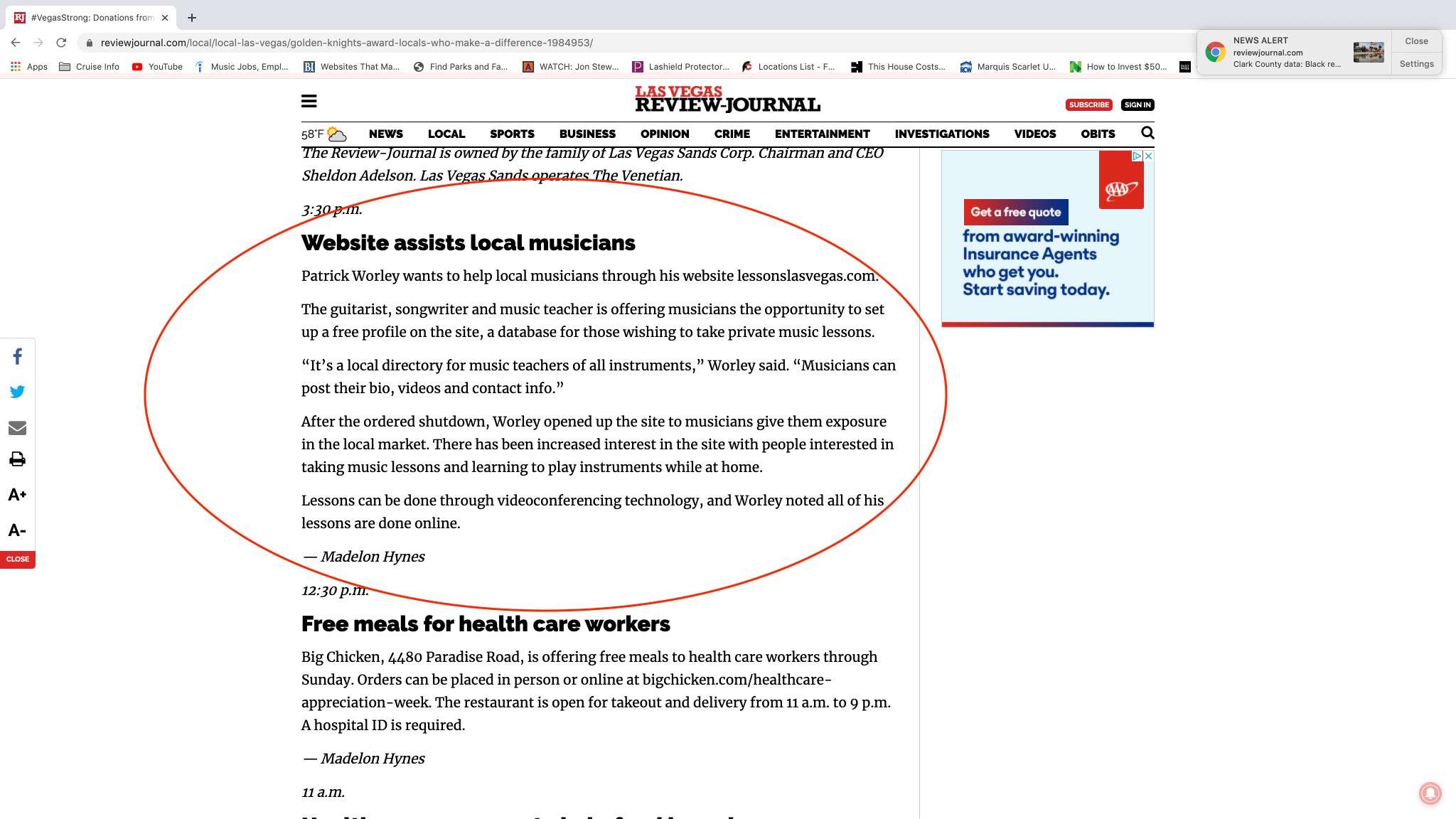Decrease text size with A-

pos(18,530)
